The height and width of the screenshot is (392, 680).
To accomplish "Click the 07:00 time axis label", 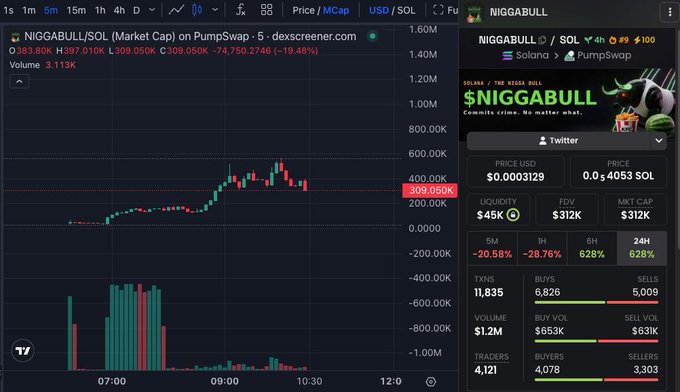I will tap(112, 382).
